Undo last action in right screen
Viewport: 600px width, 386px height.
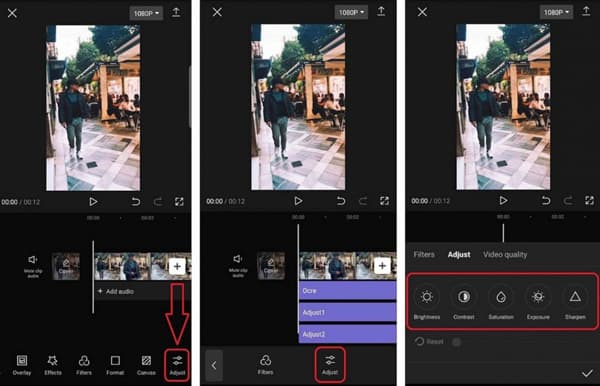546,200
